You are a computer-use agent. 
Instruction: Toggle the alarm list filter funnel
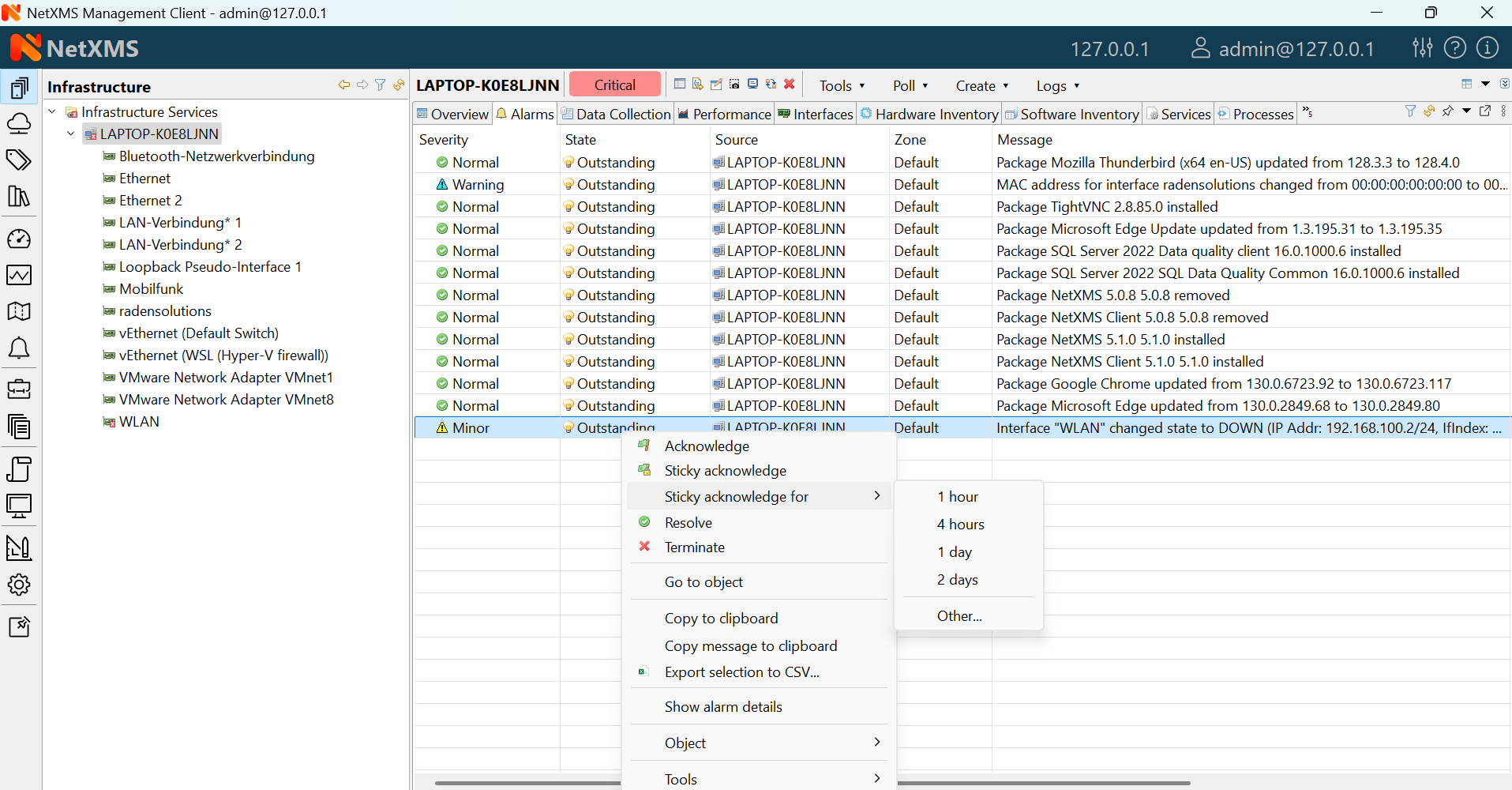click(x=1410, y=112)
